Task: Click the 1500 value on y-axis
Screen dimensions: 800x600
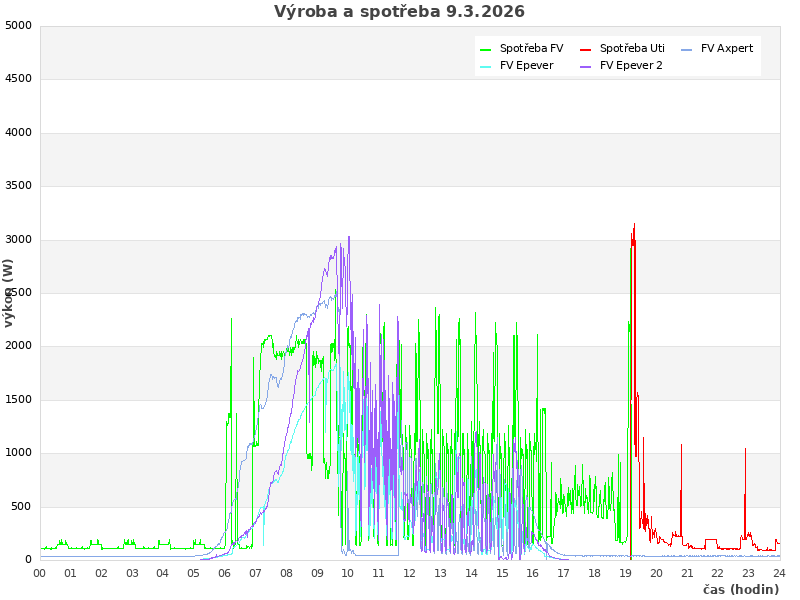Action: (x=18, y=399)
